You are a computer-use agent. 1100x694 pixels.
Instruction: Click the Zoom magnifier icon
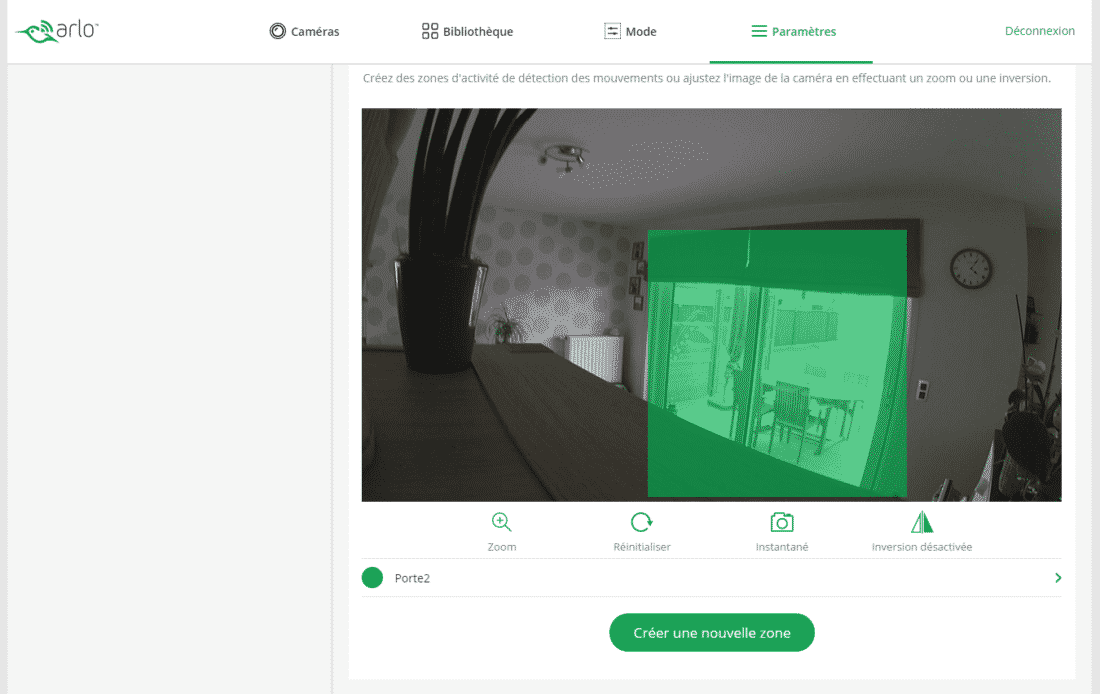click(x=502, y=523)
